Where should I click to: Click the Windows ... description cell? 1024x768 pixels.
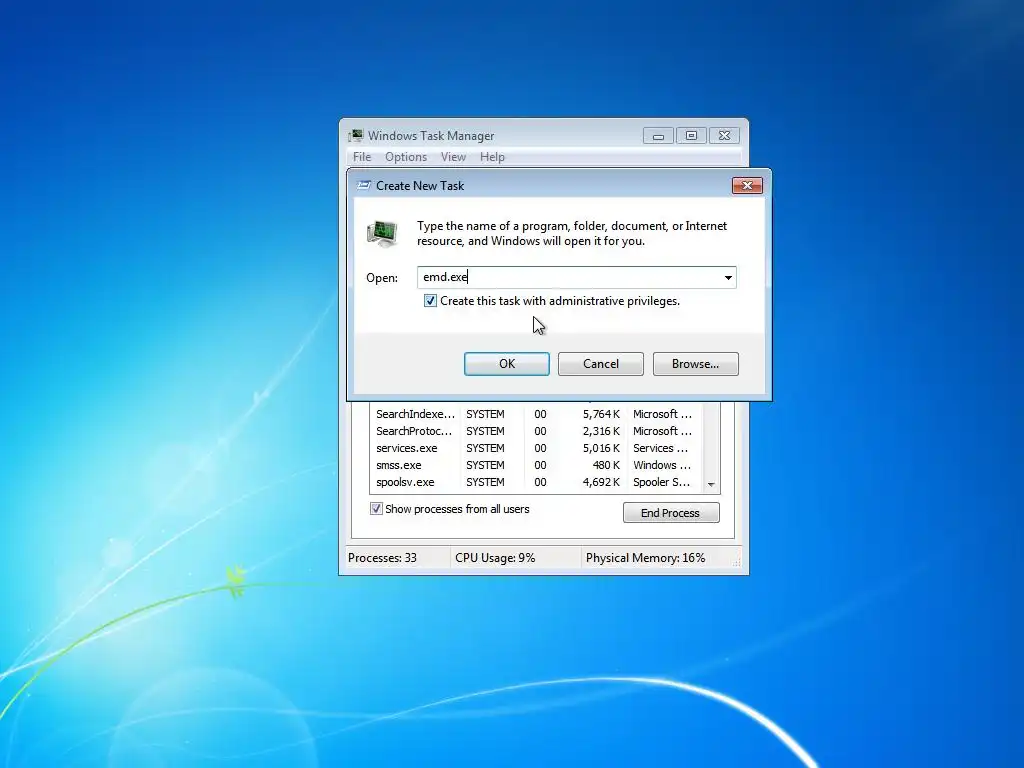[x=662, y=465]
